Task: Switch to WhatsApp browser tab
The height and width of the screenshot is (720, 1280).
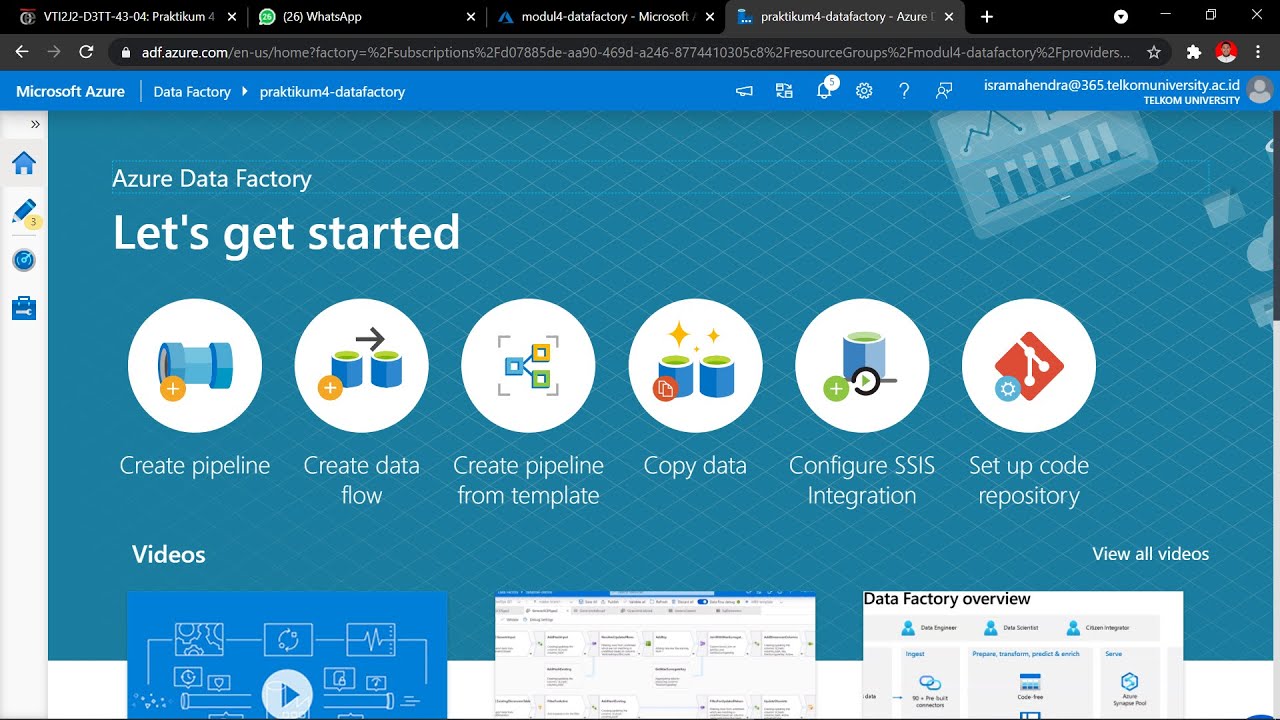Action: coord(365,16)
